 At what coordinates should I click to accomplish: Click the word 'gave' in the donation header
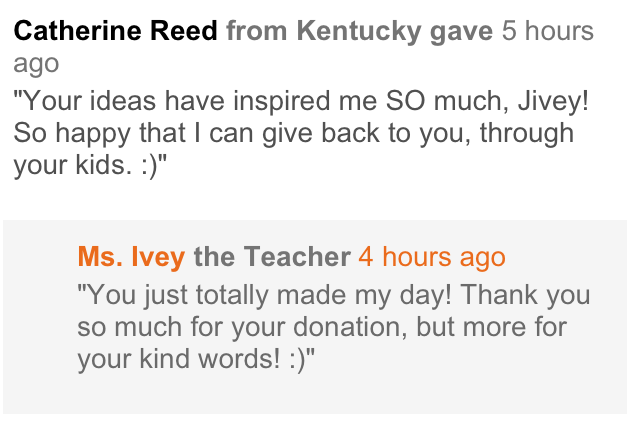[x=461, y=32]
